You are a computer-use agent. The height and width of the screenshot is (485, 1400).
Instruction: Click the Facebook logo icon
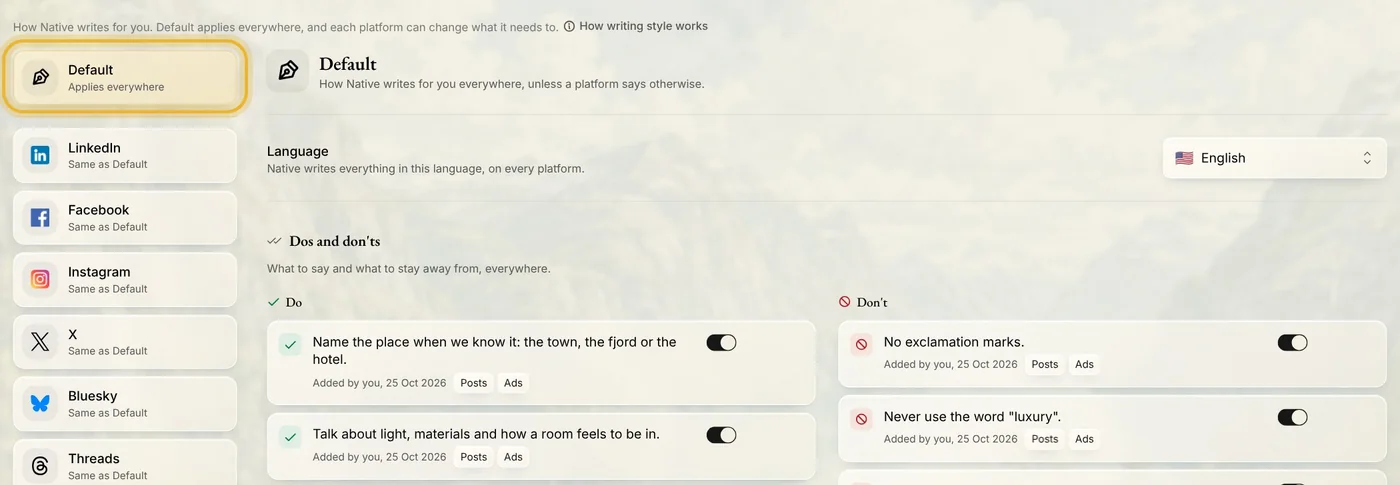pyautogui.click(x=40, y=217)
